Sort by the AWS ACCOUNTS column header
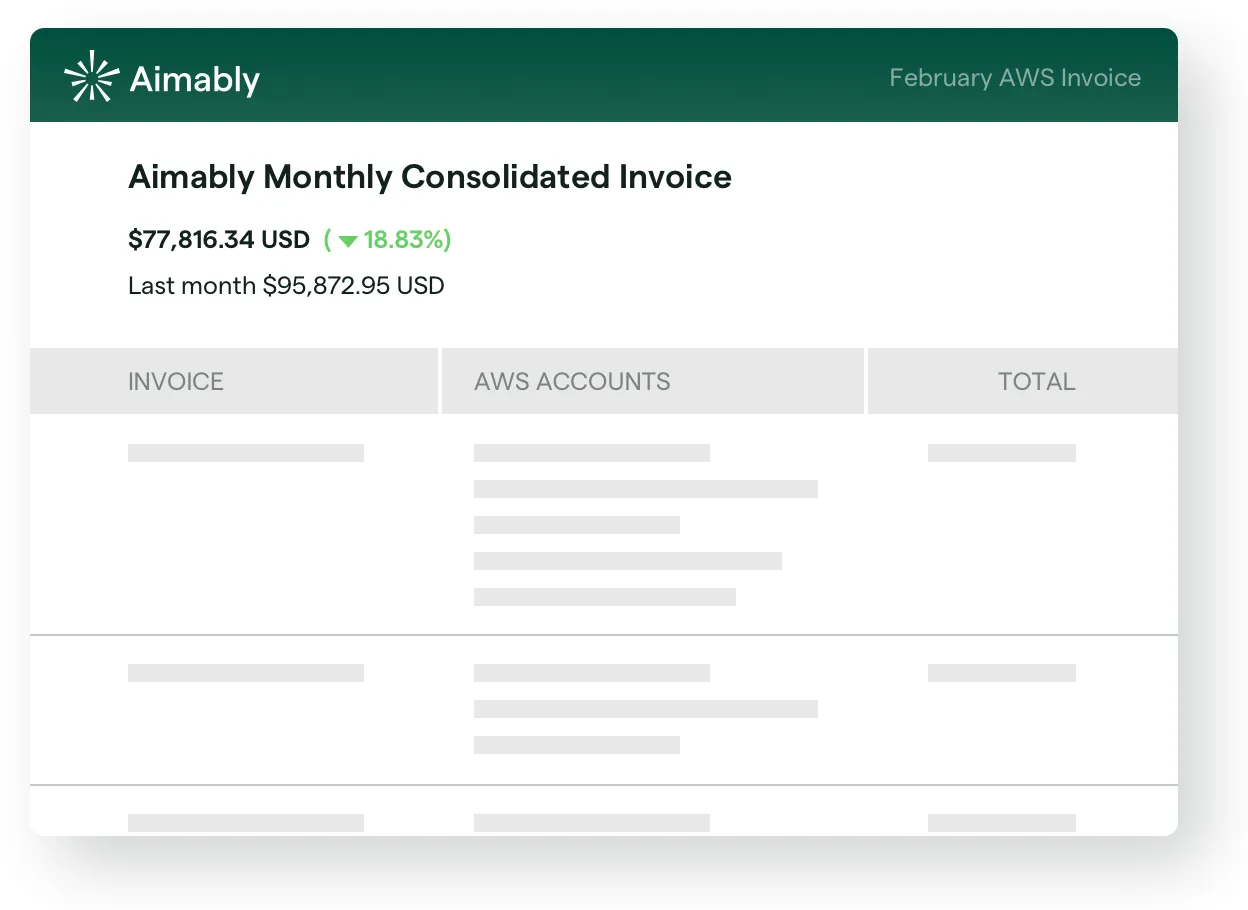This screenshot has height=910, width=1248. (572, 381)
